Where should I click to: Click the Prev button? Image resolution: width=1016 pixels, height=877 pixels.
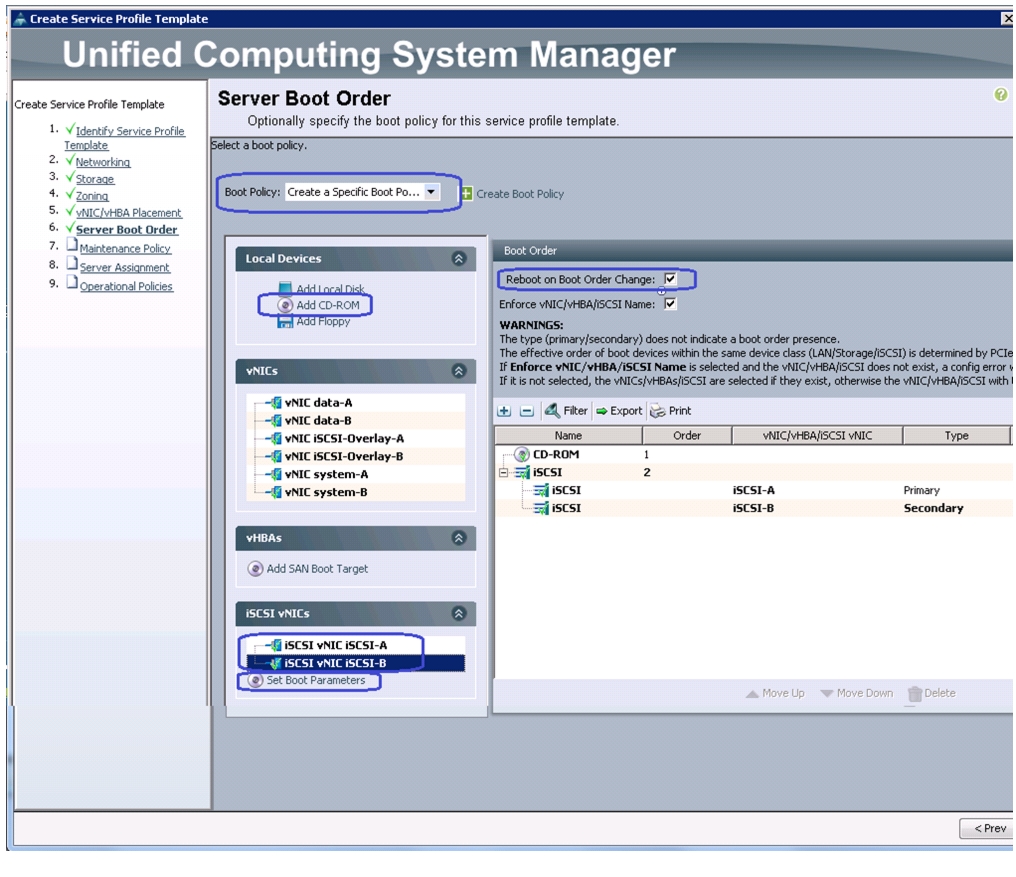989,828
